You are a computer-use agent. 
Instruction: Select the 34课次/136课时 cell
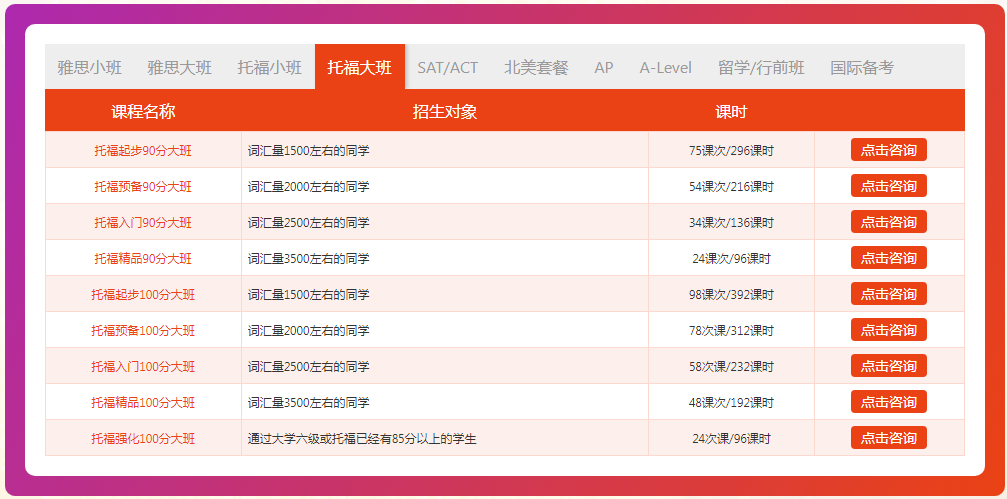[x=731, y=223]
